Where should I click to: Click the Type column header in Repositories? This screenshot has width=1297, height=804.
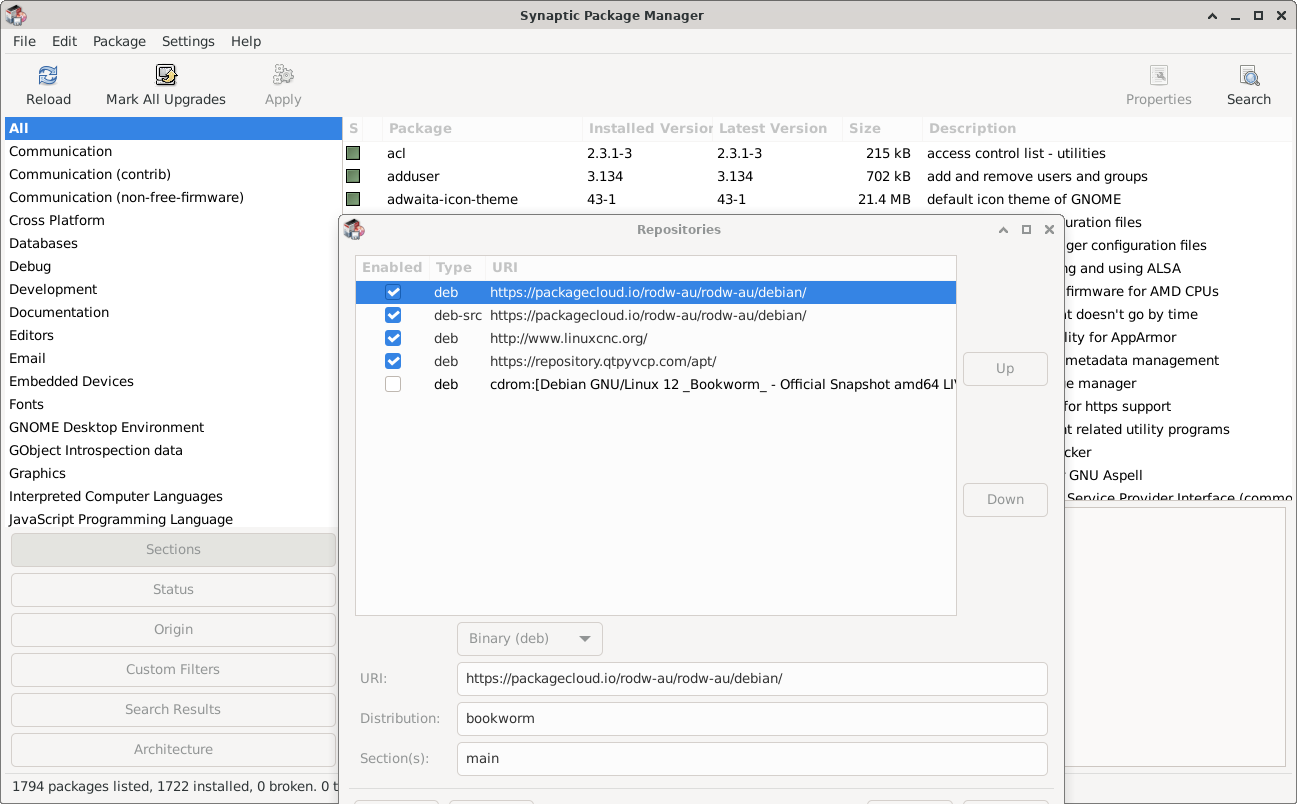pos(457,267)
